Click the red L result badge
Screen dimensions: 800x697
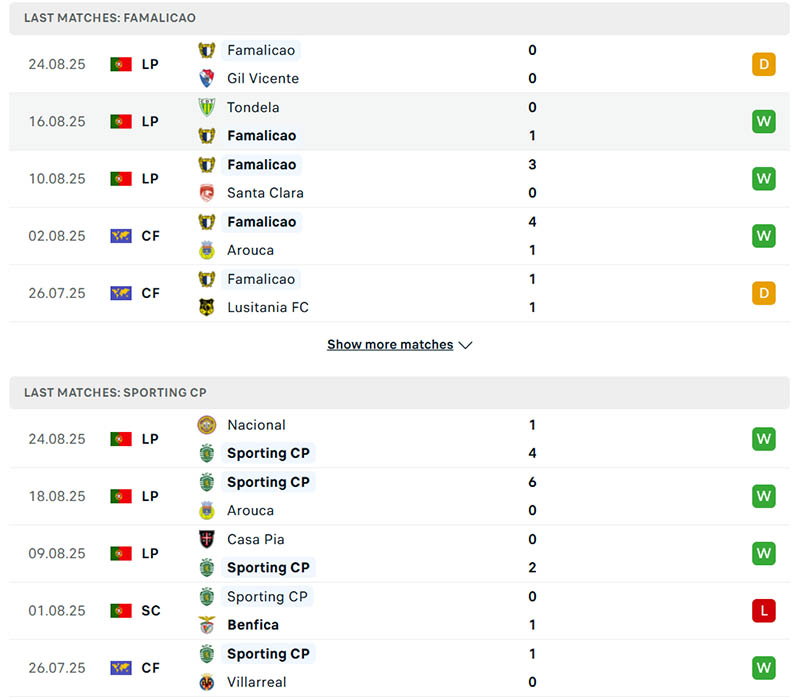(764, 610)
